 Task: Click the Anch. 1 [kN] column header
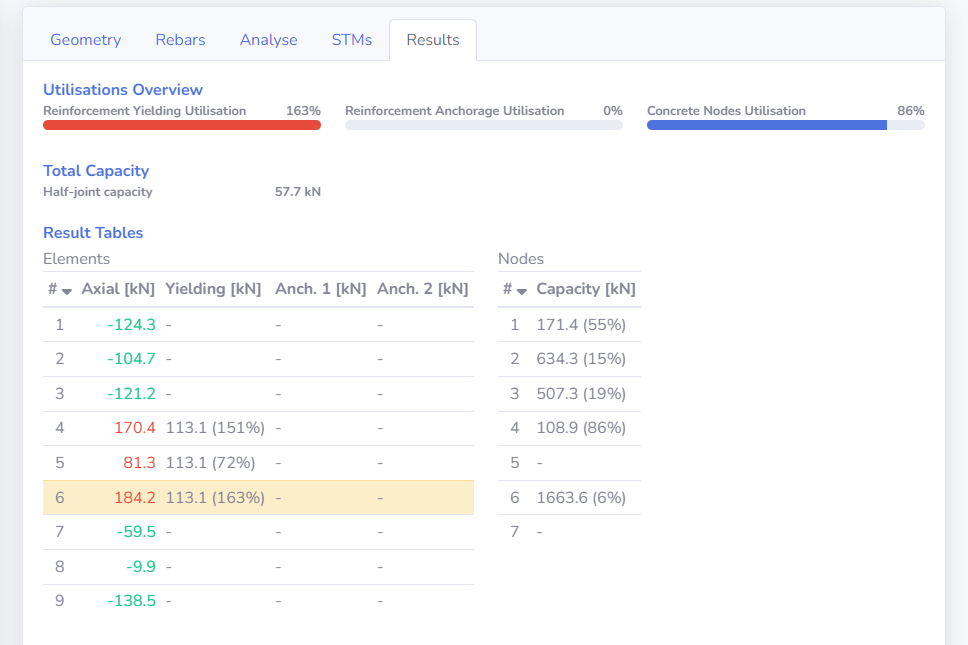click(x=321, y=289)
